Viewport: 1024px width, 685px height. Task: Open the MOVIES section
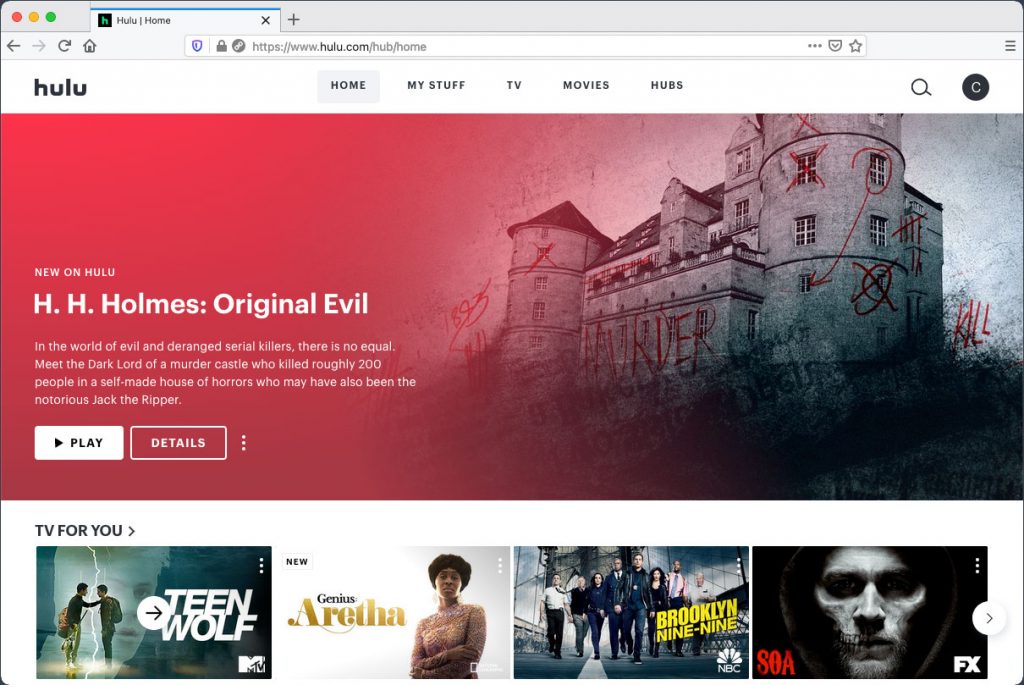click(x=586, y=86)
